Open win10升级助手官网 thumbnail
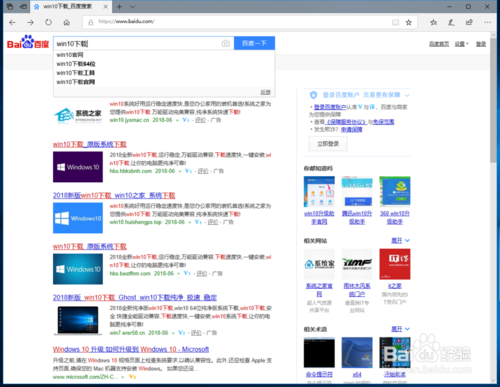Viewport: 500px width, 387px height. [x=319, y=192]
